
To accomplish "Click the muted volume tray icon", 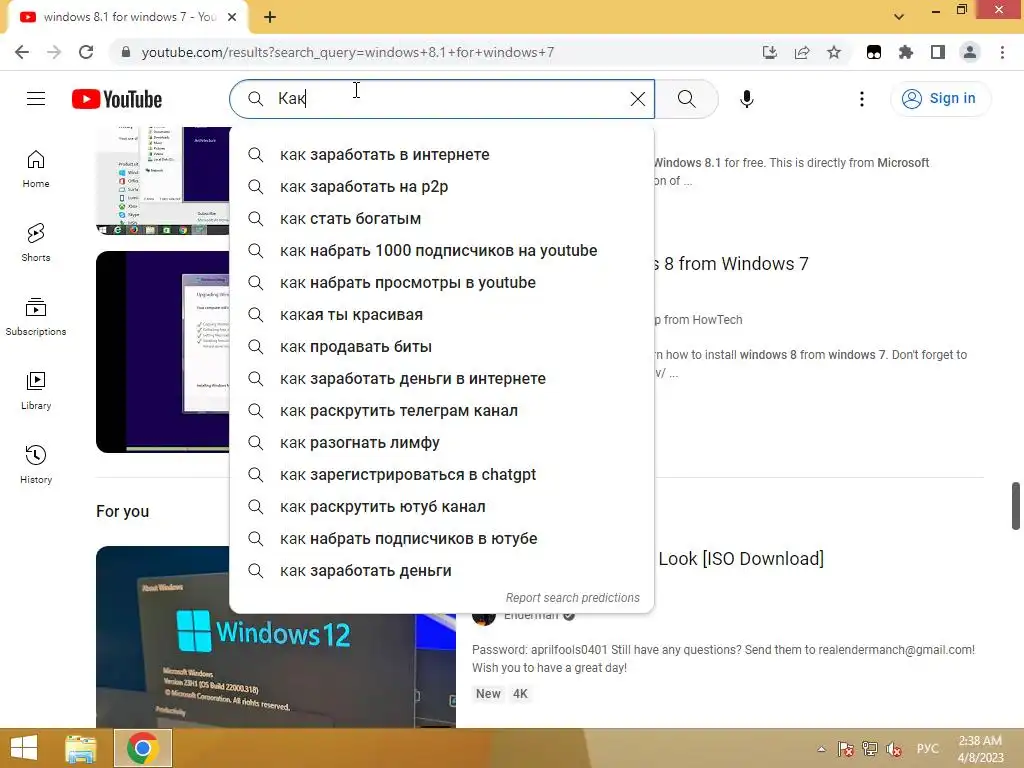I will tap(894, 749).
